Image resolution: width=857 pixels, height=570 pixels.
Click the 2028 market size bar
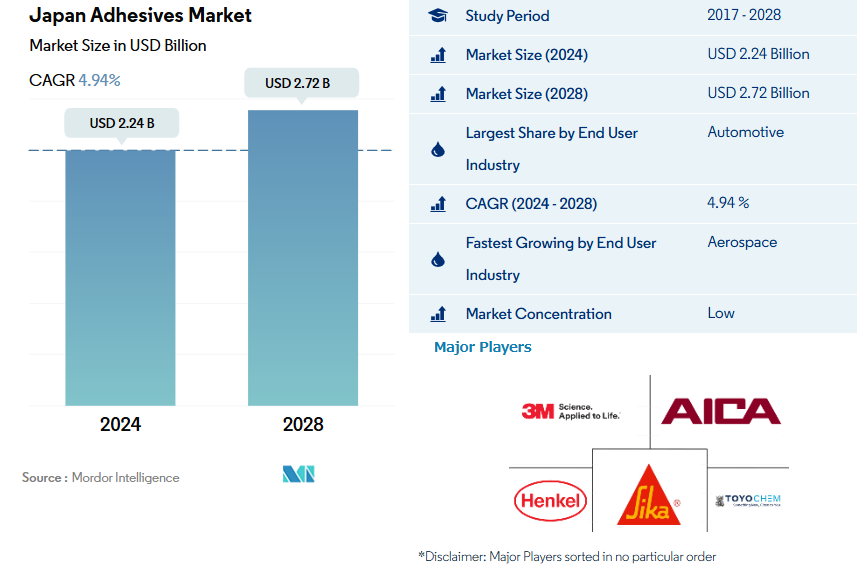click(x=303, y=258)
